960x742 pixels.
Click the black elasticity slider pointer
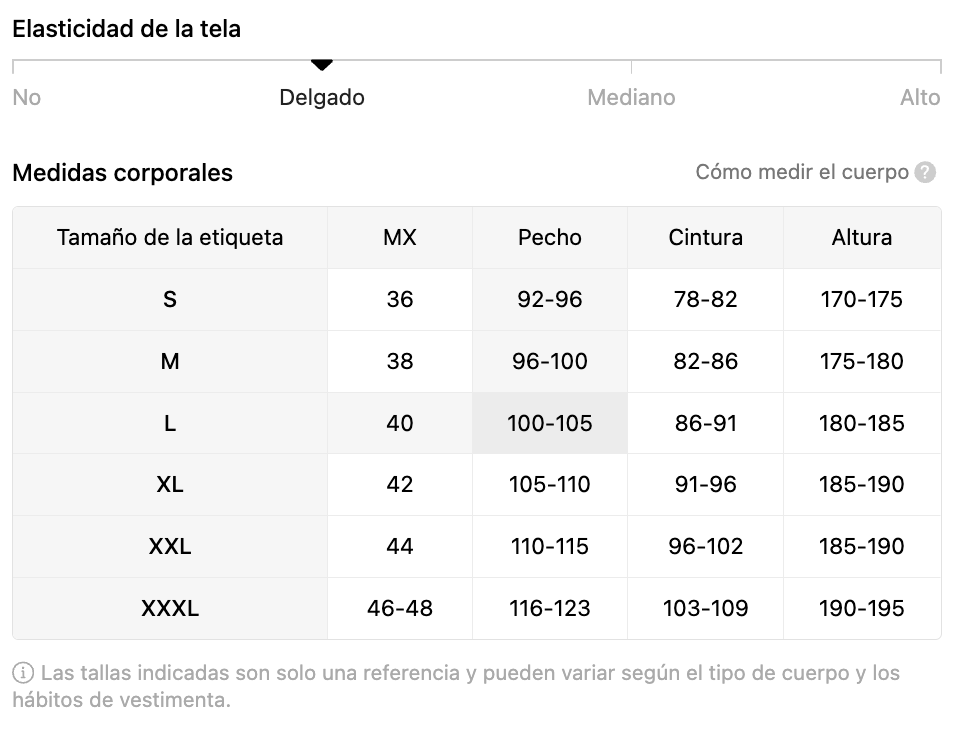tap(321, 65)
